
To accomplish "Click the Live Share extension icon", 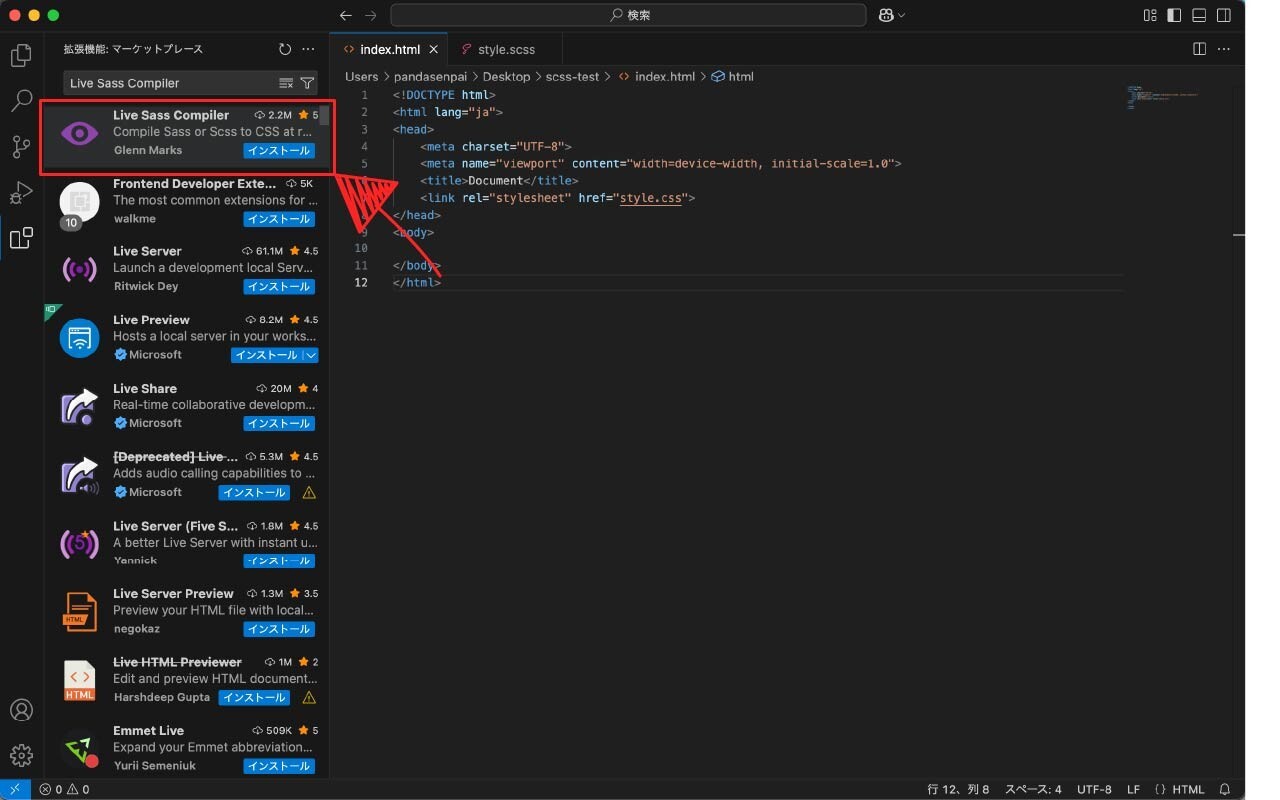I will click(x=79, y=406).
